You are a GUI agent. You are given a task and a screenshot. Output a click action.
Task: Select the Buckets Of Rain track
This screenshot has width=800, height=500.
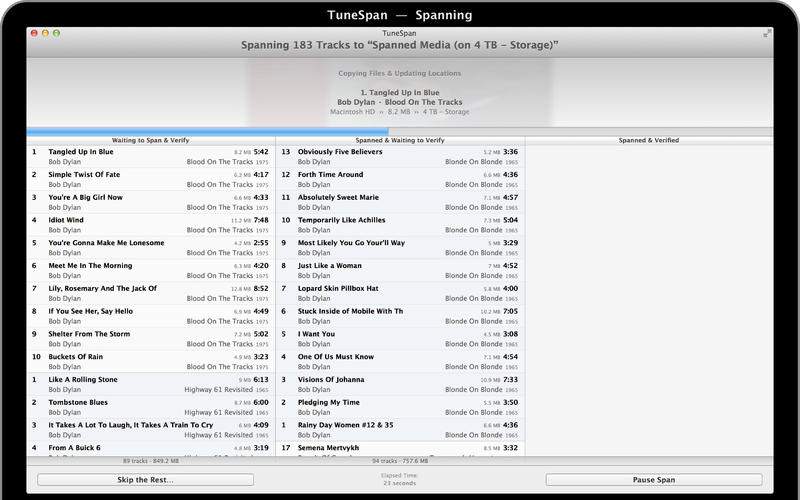click(151, 362)
